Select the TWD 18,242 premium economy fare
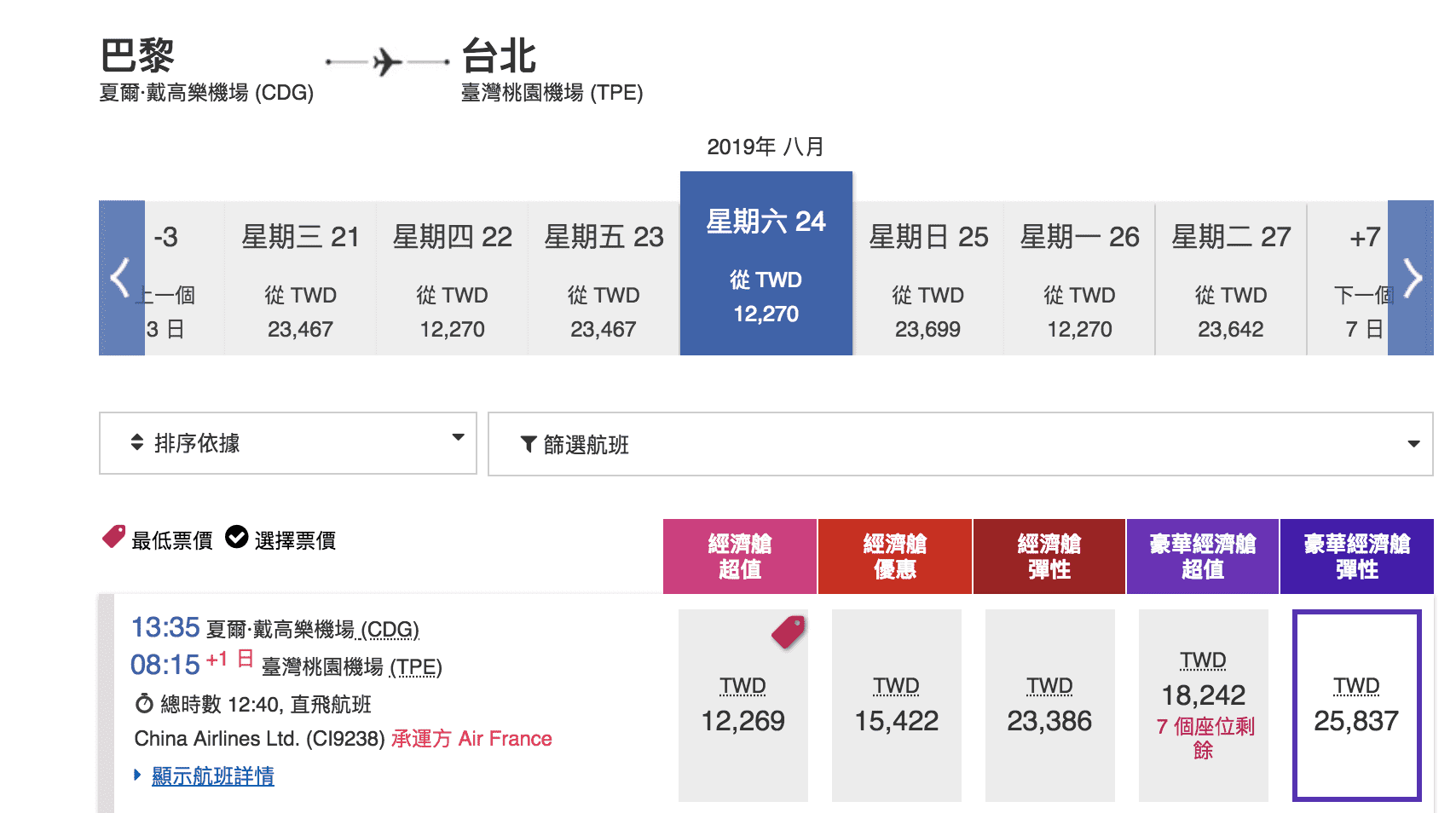Screen dimensions: 1456x813 coord(1203,695)
